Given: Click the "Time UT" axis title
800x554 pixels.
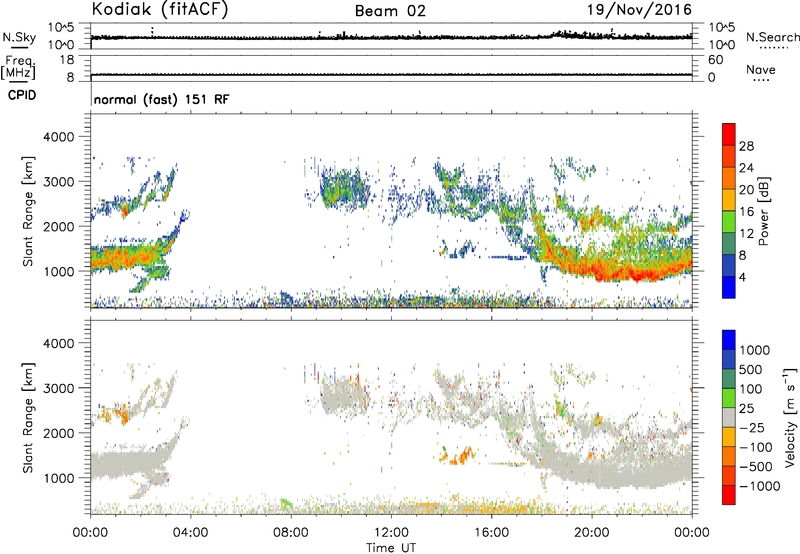Looking at the screenshot, I should (391, 548).
